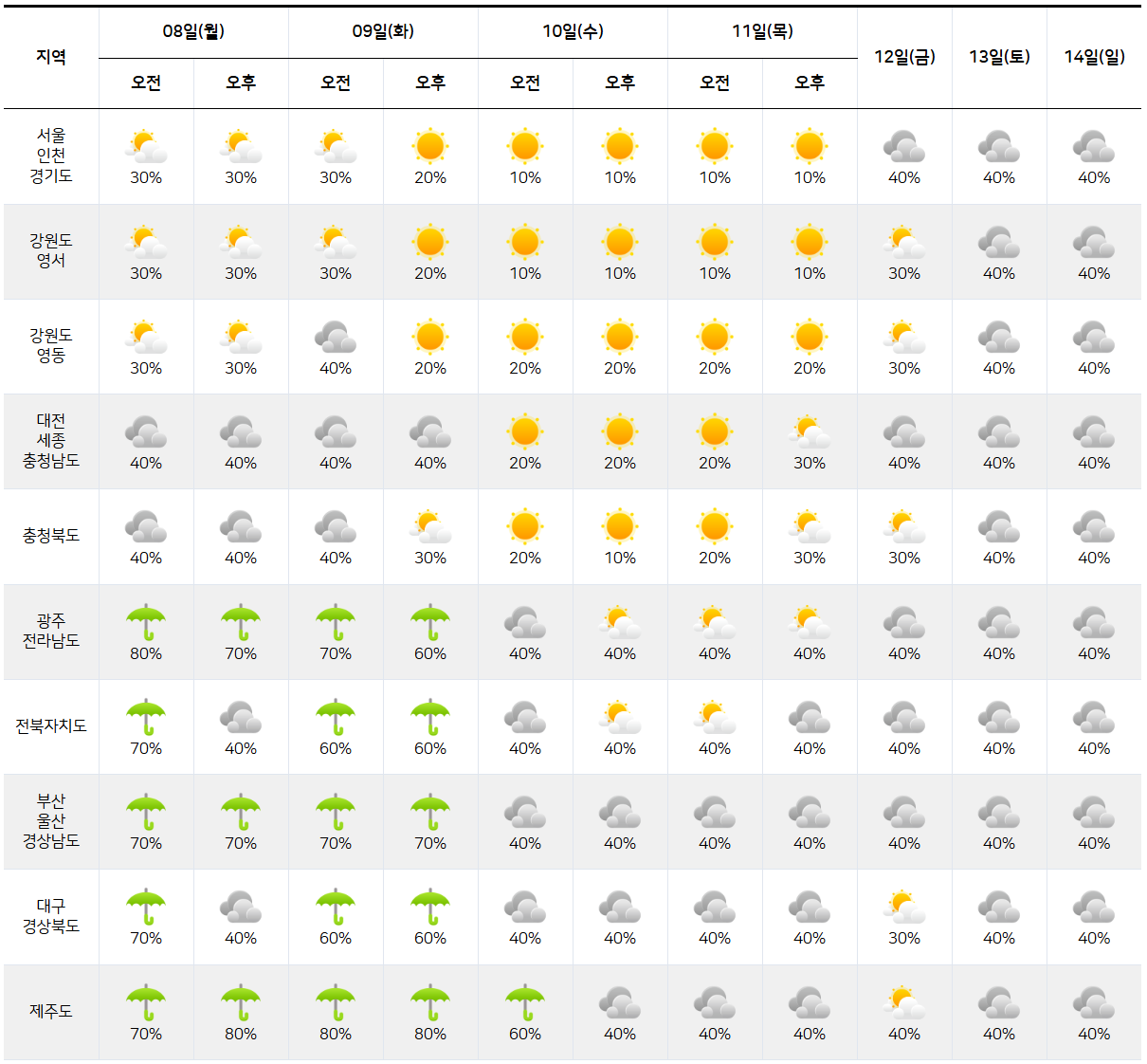Click the 오전 subheader under 08일(월)
Image resolution: width=1147 pixels, height=1064 pixels.
point(146,83)
